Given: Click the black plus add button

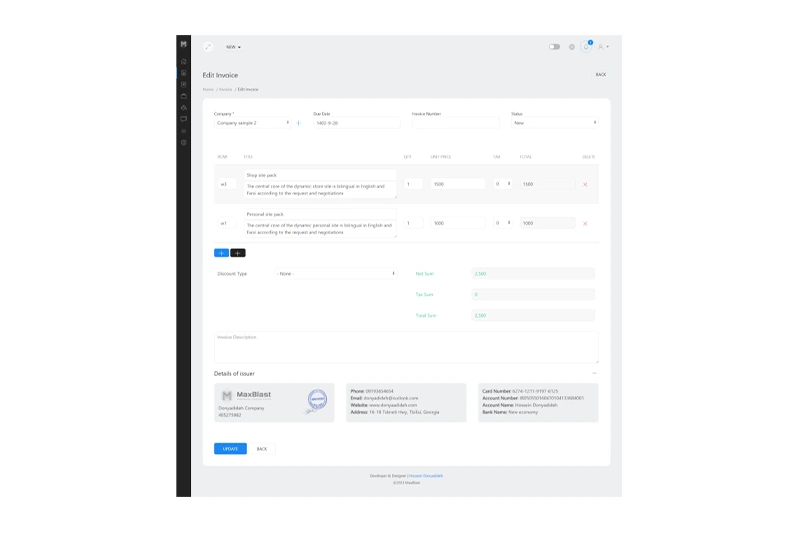Looking at the screenshot, I should pyautogui.click(x=237, y=253).
